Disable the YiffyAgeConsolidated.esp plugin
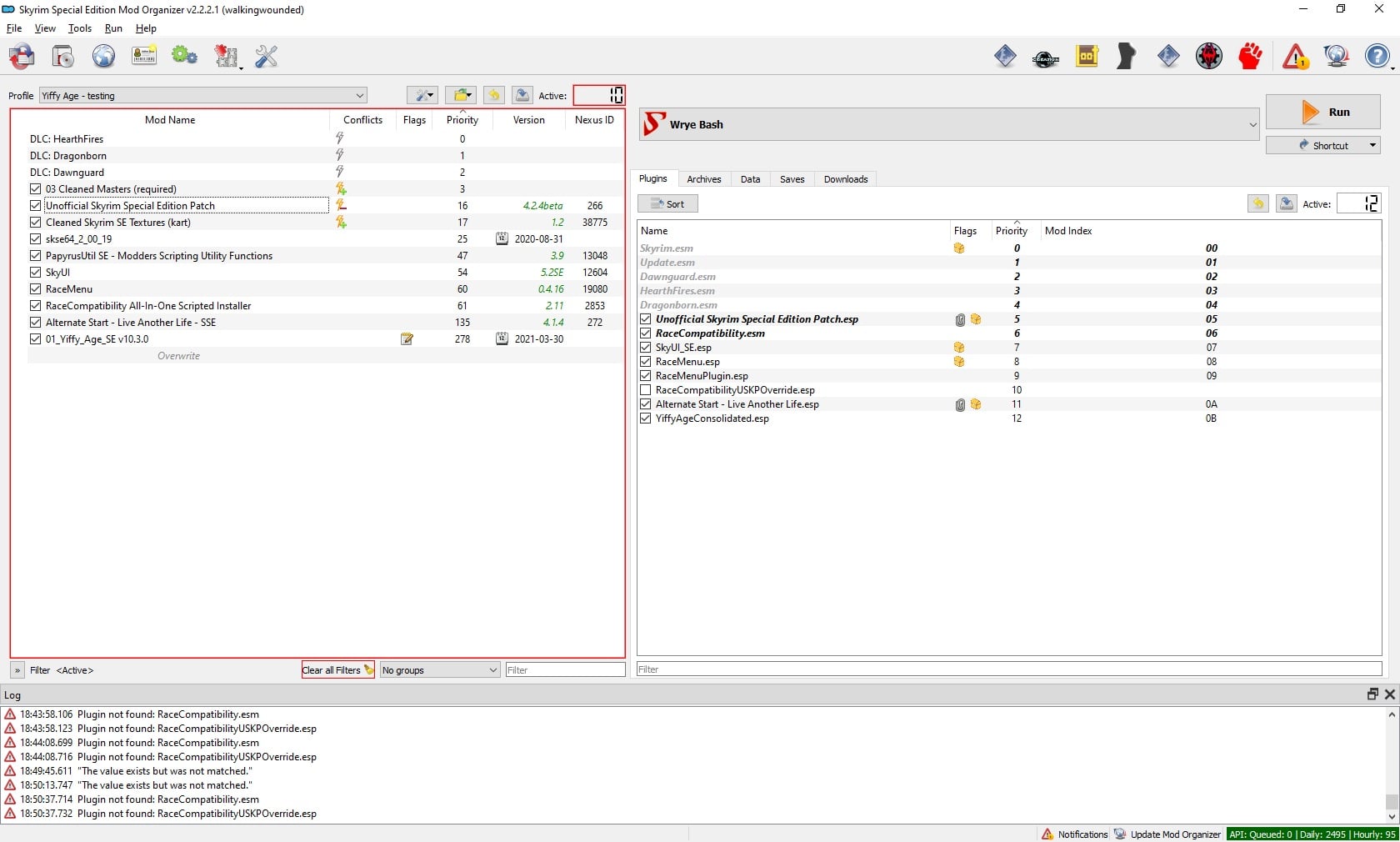Image resolution: width=1400 pixels, height=842 pixels. pyautogui.click(x=645, y=418)
